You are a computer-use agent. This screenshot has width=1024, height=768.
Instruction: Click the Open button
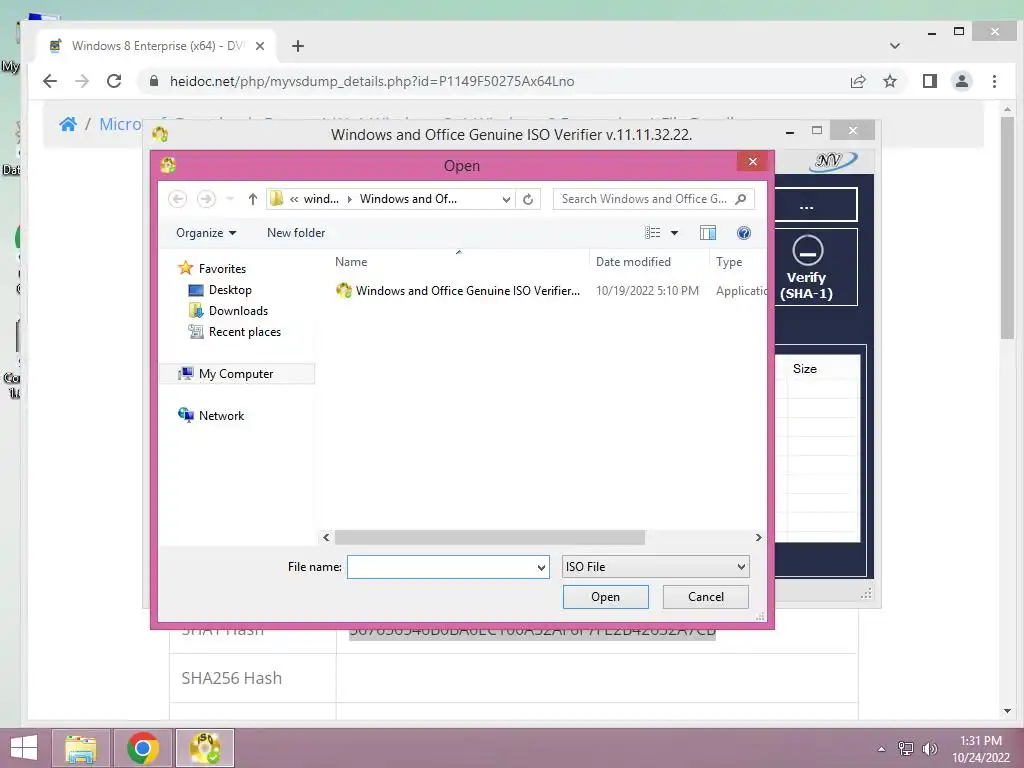point(605,597)
